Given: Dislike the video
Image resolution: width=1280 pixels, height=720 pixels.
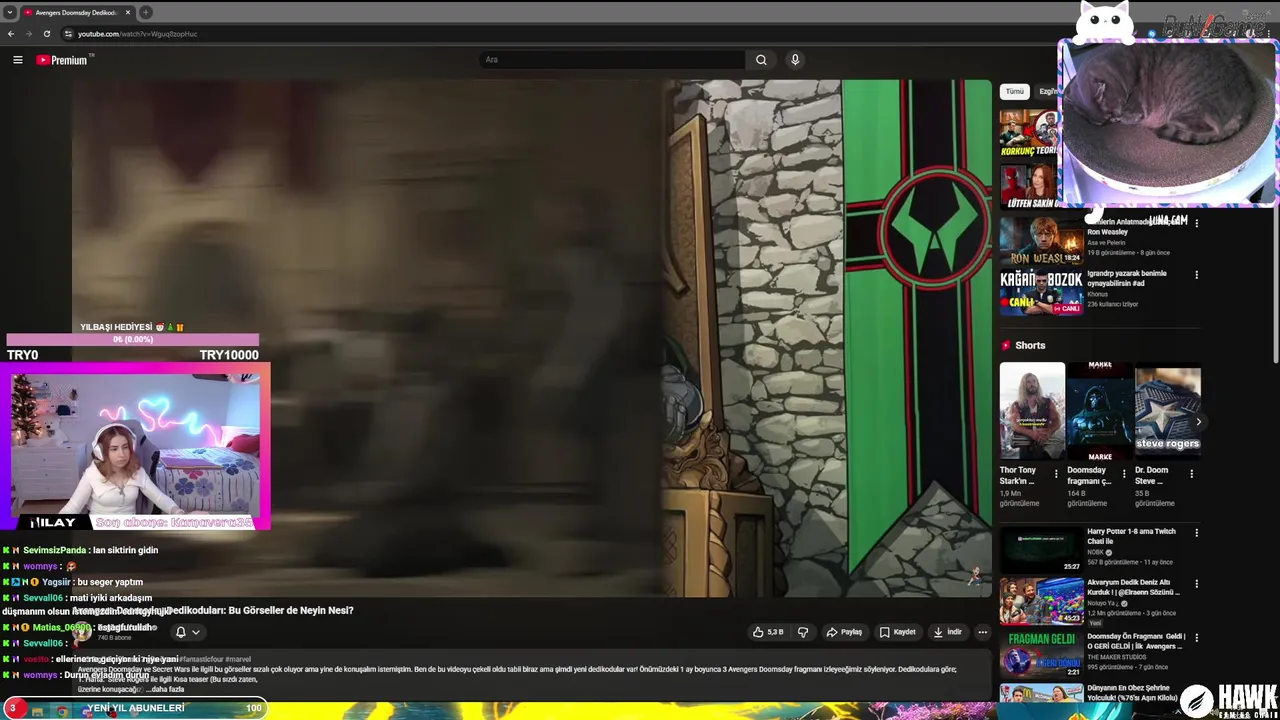Looking at the screenshot, I should click(x=802, y=632).
